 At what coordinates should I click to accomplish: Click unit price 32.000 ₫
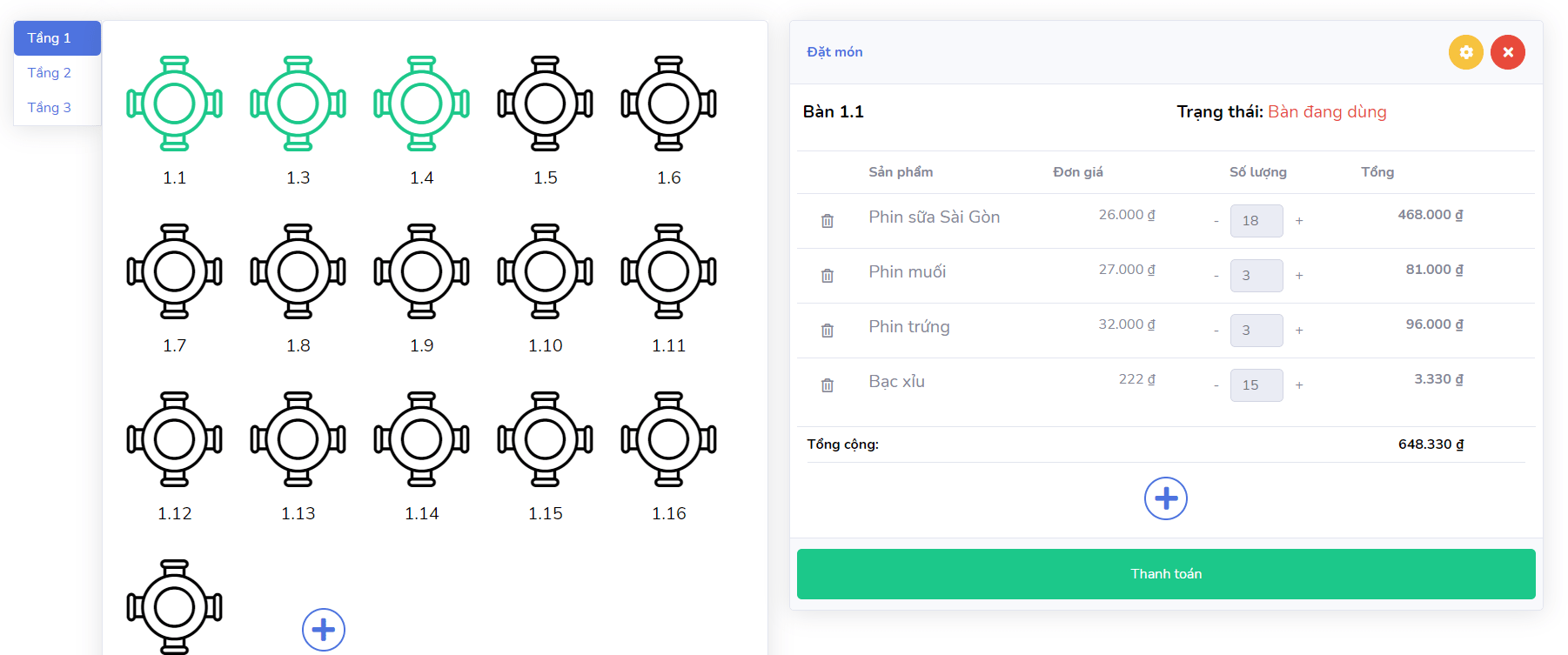coord(1127,324)
